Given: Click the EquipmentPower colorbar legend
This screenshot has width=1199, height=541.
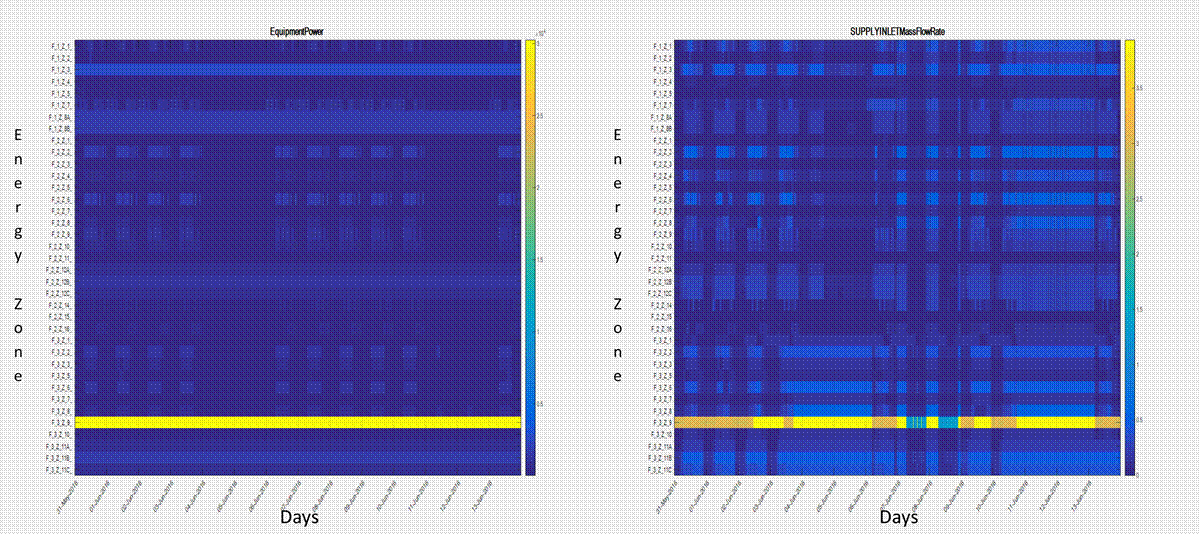Looking at the screenshot, I should pyautogui.click(x=530, y=256).
